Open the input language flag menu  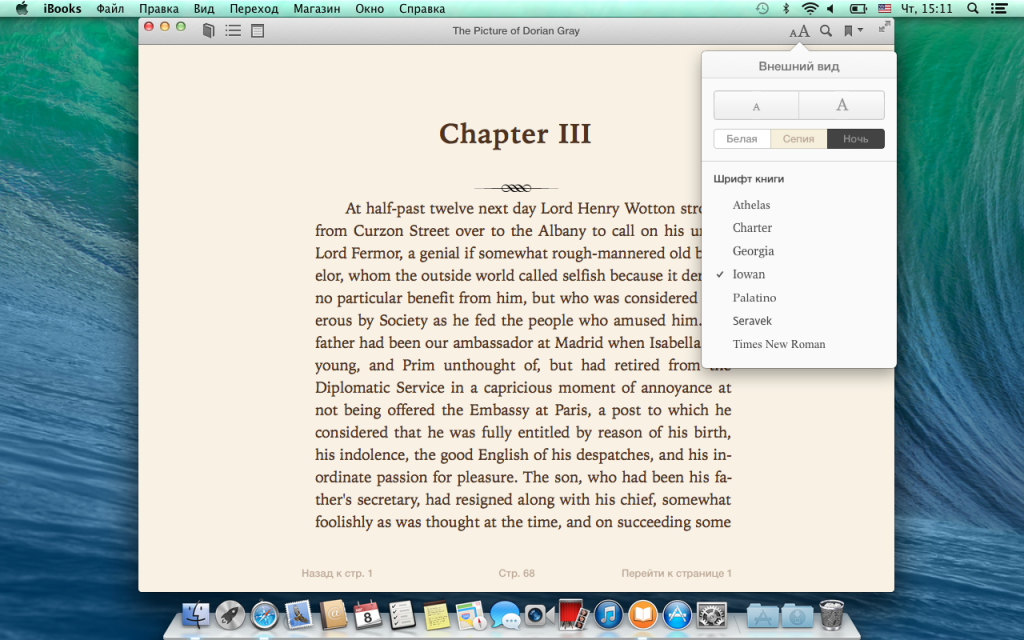pos(884,8)
